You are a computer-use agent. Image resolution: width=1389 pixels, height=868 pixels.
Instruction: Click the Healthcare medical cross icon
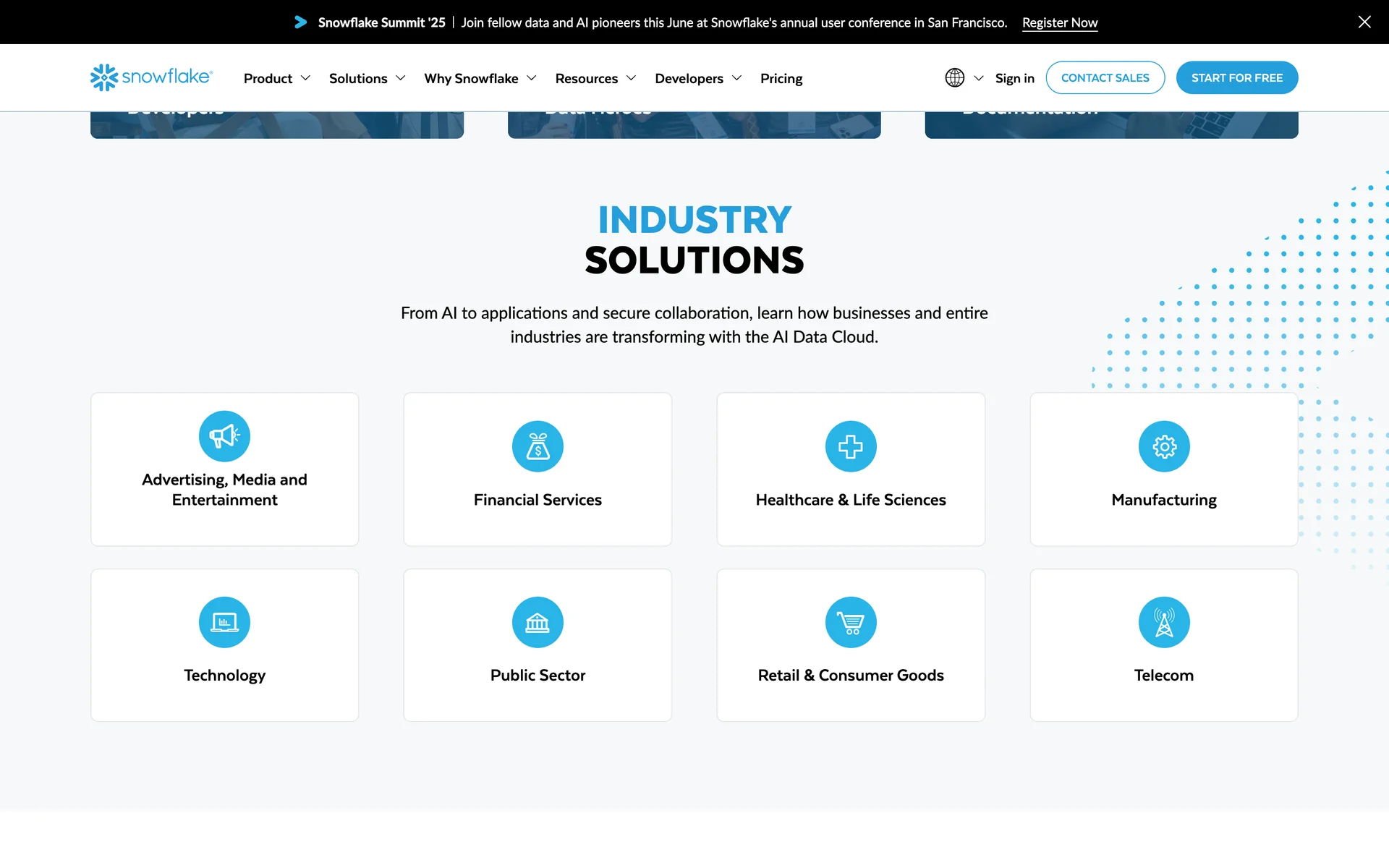(851, 446)
